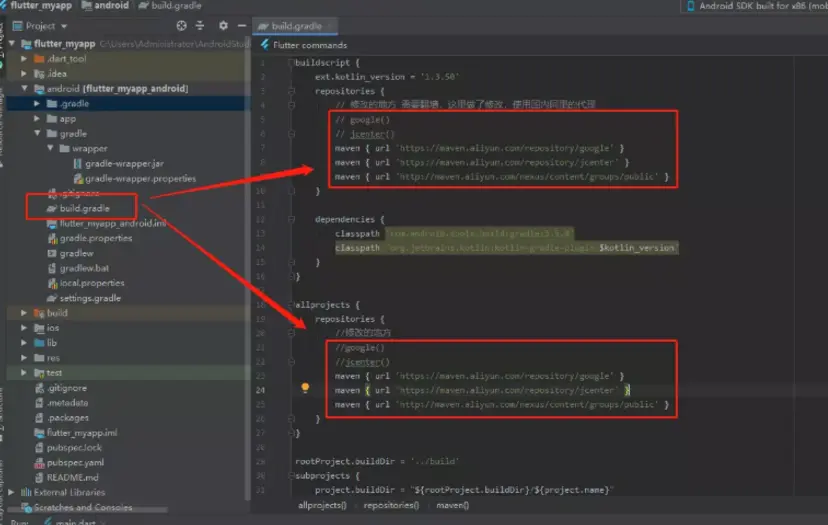Select gradlew.bat file
The height and width of the screenshot is (525, 828).
[x=84, y=268]
